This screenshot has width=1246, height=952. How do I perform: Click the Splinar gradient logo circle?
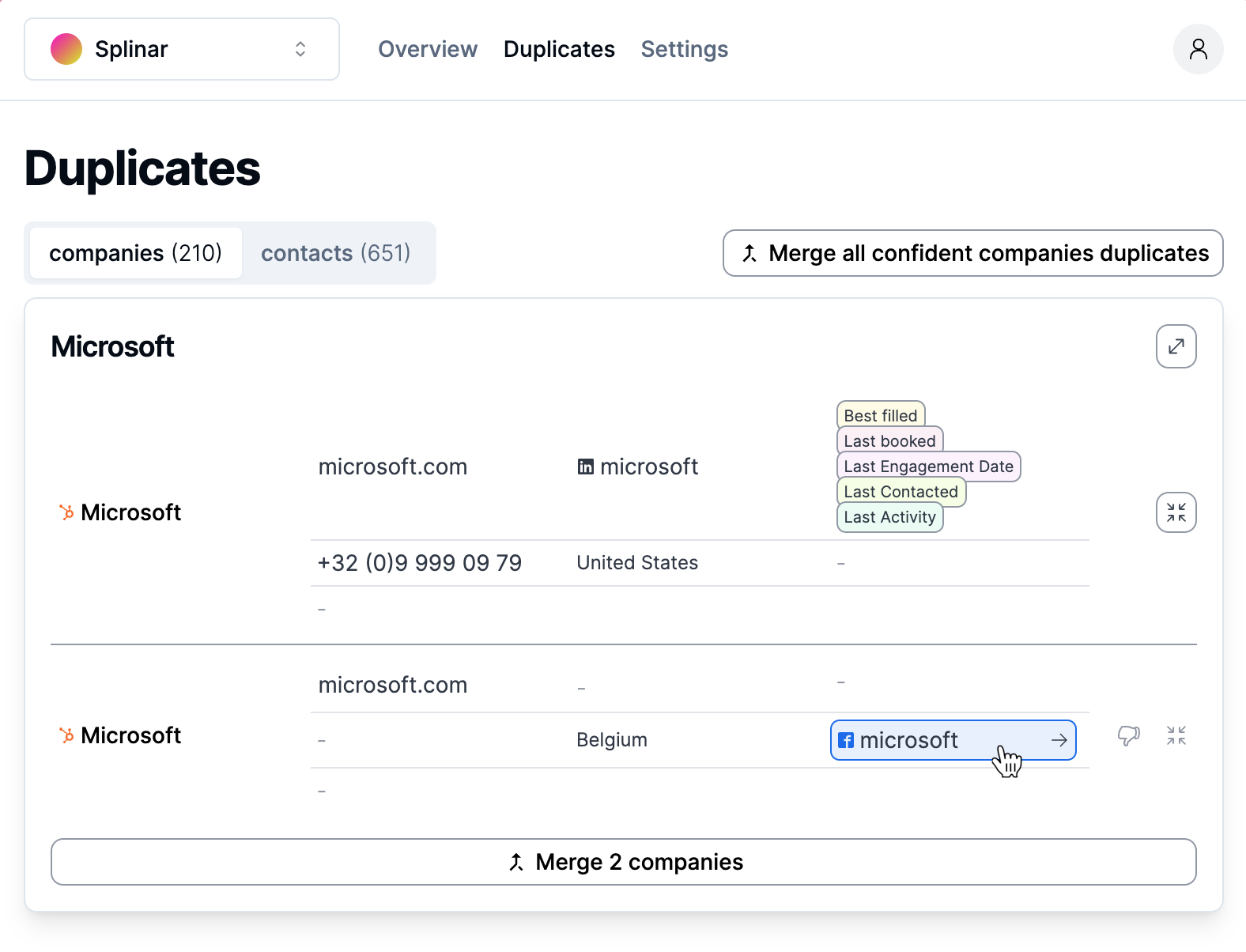pos(66,49)
